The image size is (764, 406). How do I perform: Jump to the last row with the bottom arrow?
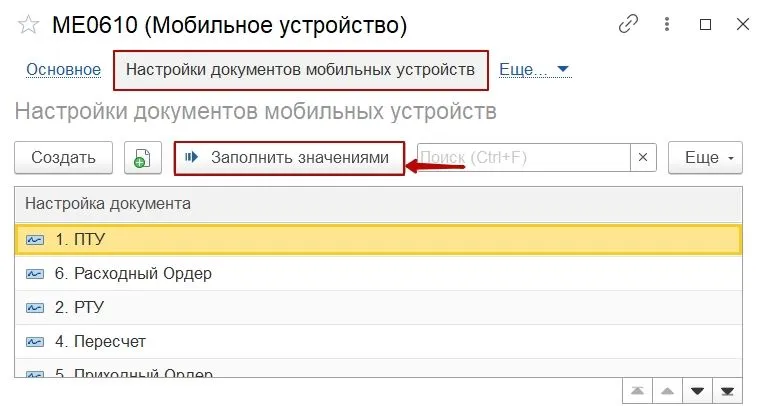[x=728, y=389]
